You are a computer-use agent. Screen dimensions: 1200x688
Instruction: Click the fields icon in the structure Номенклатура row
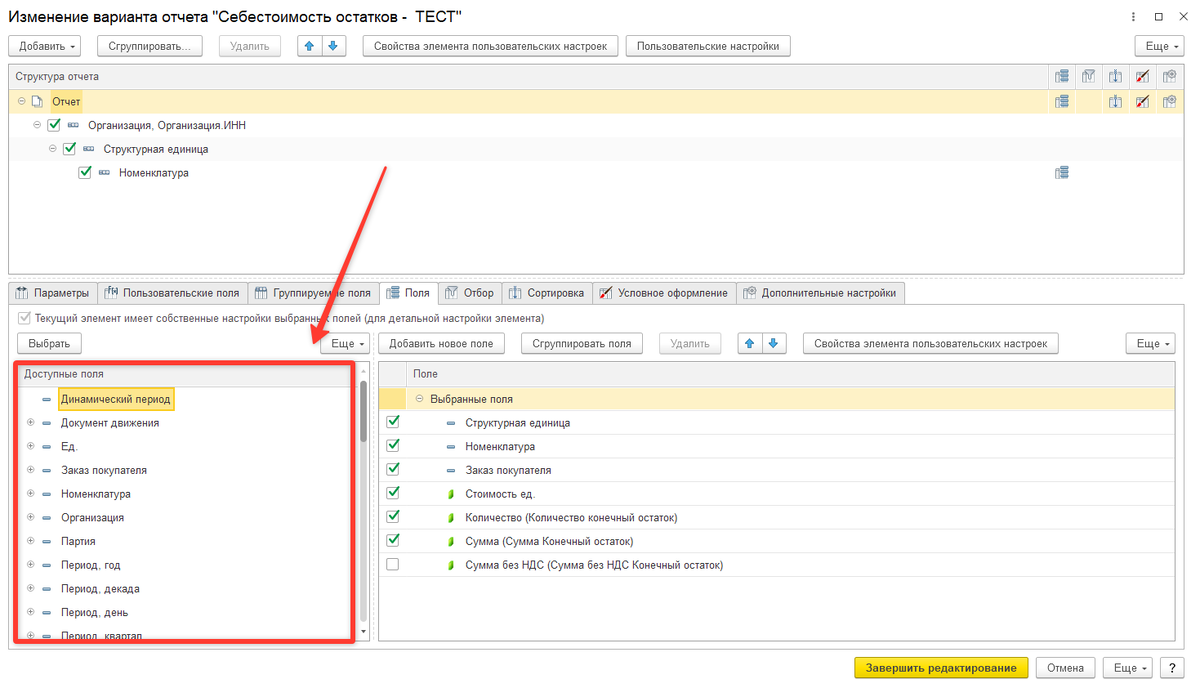pyautogui.click(x=1062, y=173)
